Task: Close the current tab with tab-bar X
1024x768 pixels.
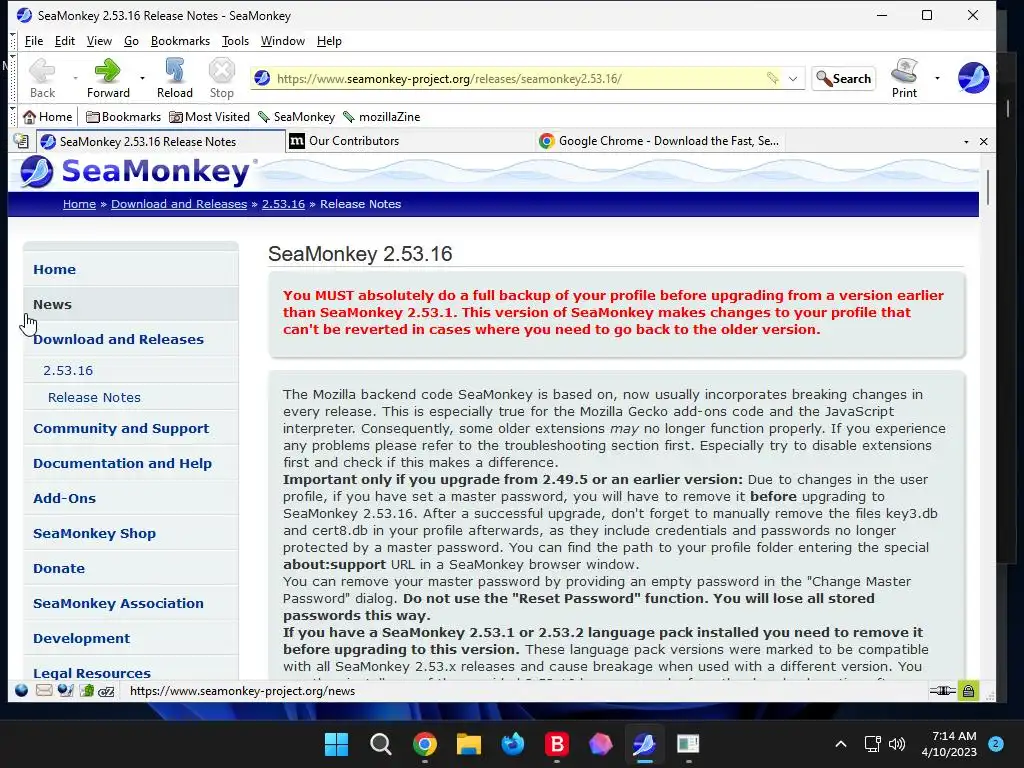Action: coord(984,142)
